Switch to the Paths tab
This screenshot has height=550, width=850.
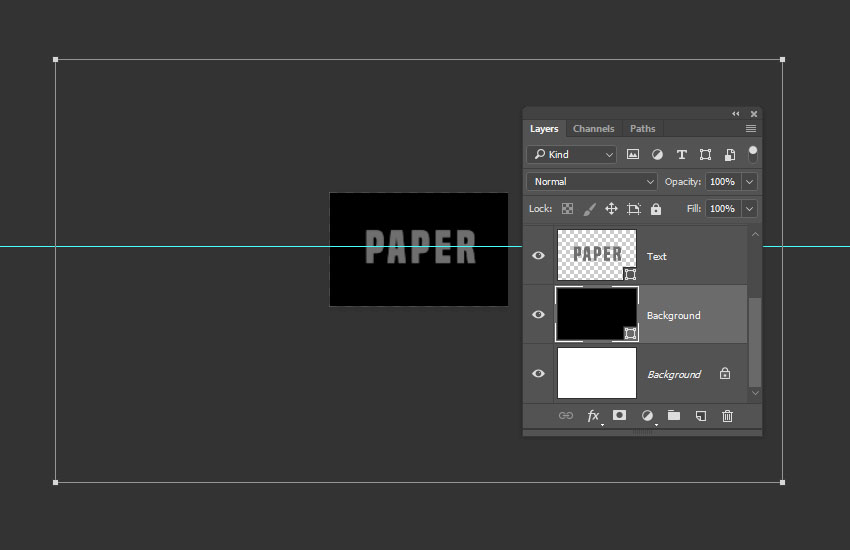tap(642, 128)
